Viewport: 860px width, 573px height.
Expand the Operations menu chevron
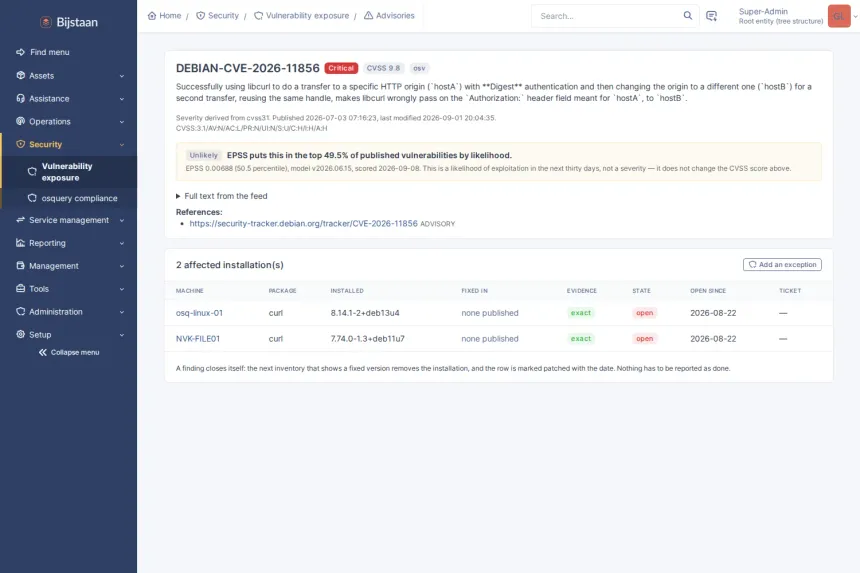click(x=122, y=122)
